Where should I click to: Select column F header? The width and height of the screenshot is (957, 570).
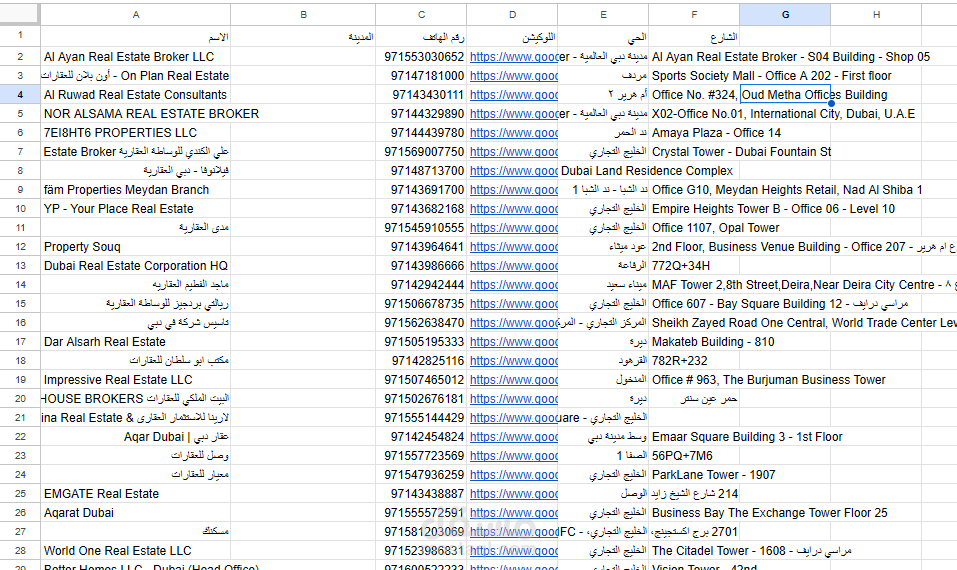[x=694, y=15]
